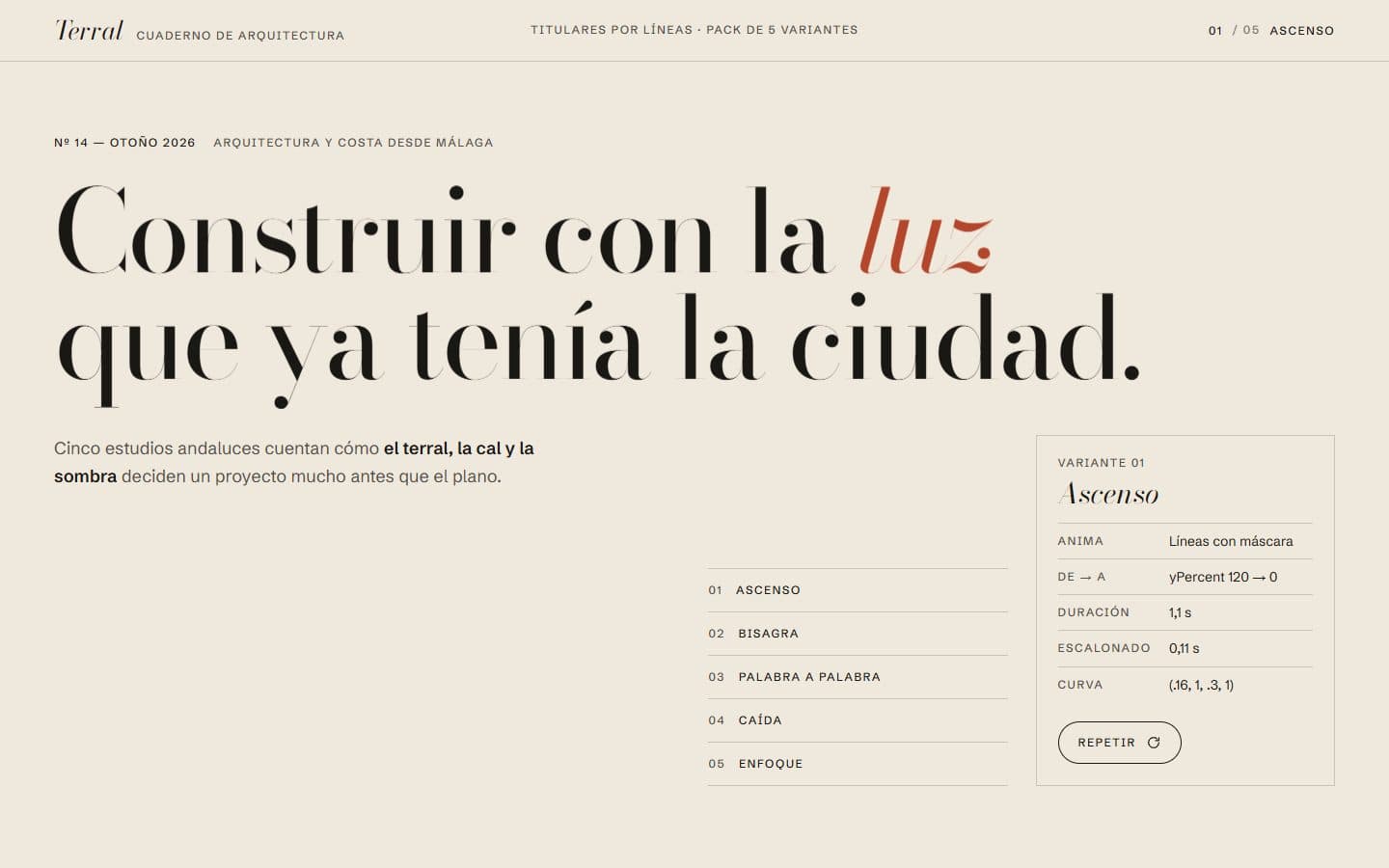Image resolution: width=1389 pixels, height=868 pixels.
Task: Click the "Variante 01" panel label
Action: tap(1102, 463)
